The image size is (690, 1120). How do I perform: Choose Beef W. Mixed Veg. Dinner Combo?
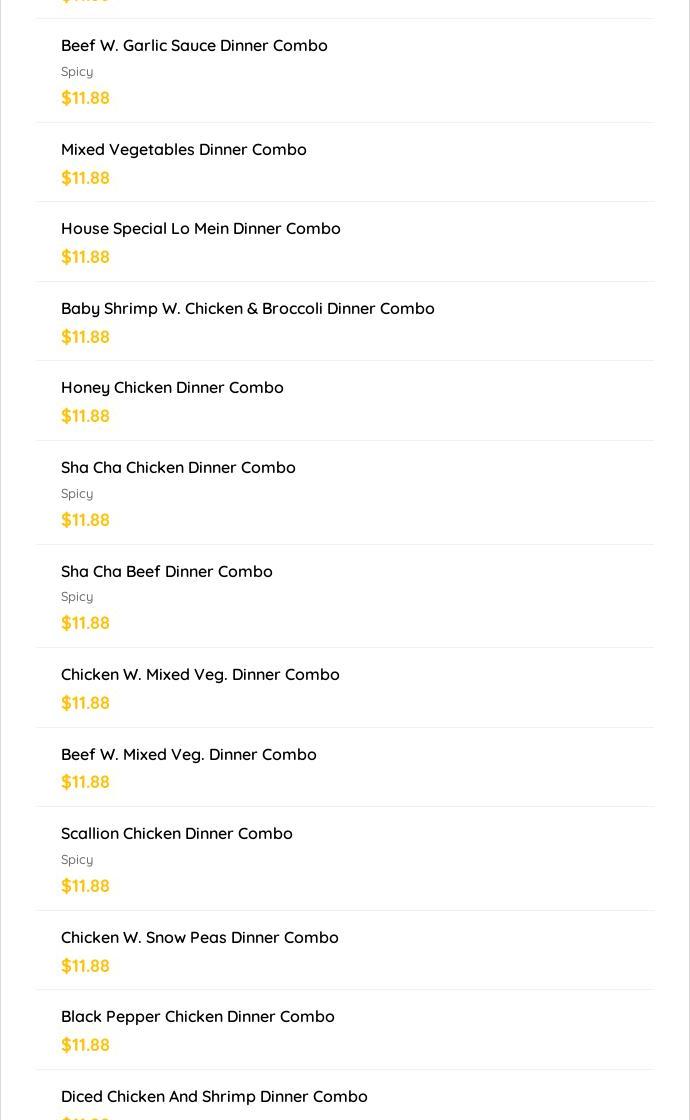[x=345, y=767]
